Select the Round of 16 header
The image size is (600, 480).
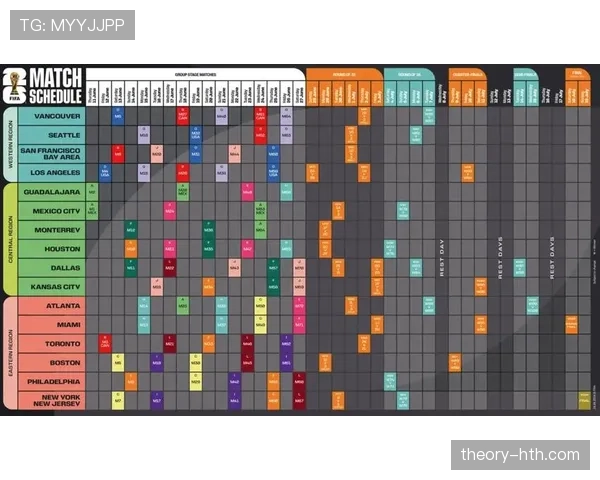[409, 74]
